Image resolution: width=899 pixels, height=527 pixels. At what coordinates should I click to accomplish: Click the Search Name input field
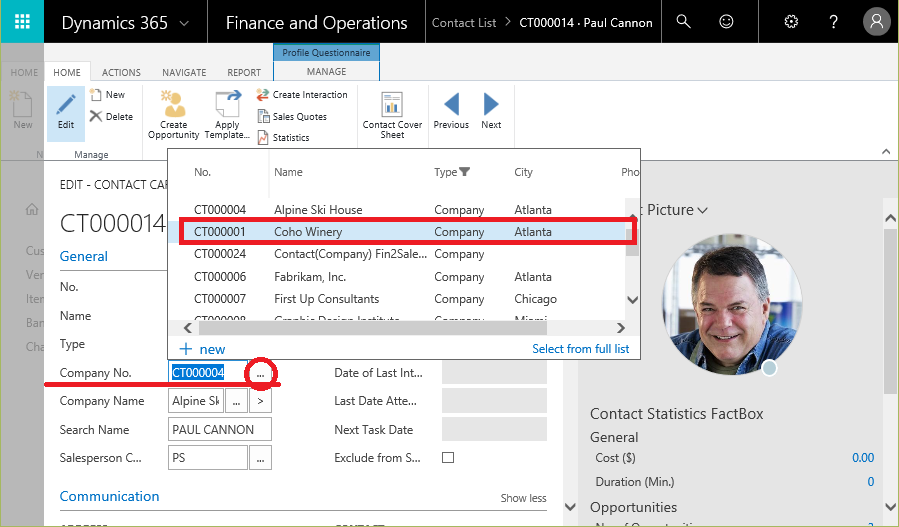(x=220, y=430)
